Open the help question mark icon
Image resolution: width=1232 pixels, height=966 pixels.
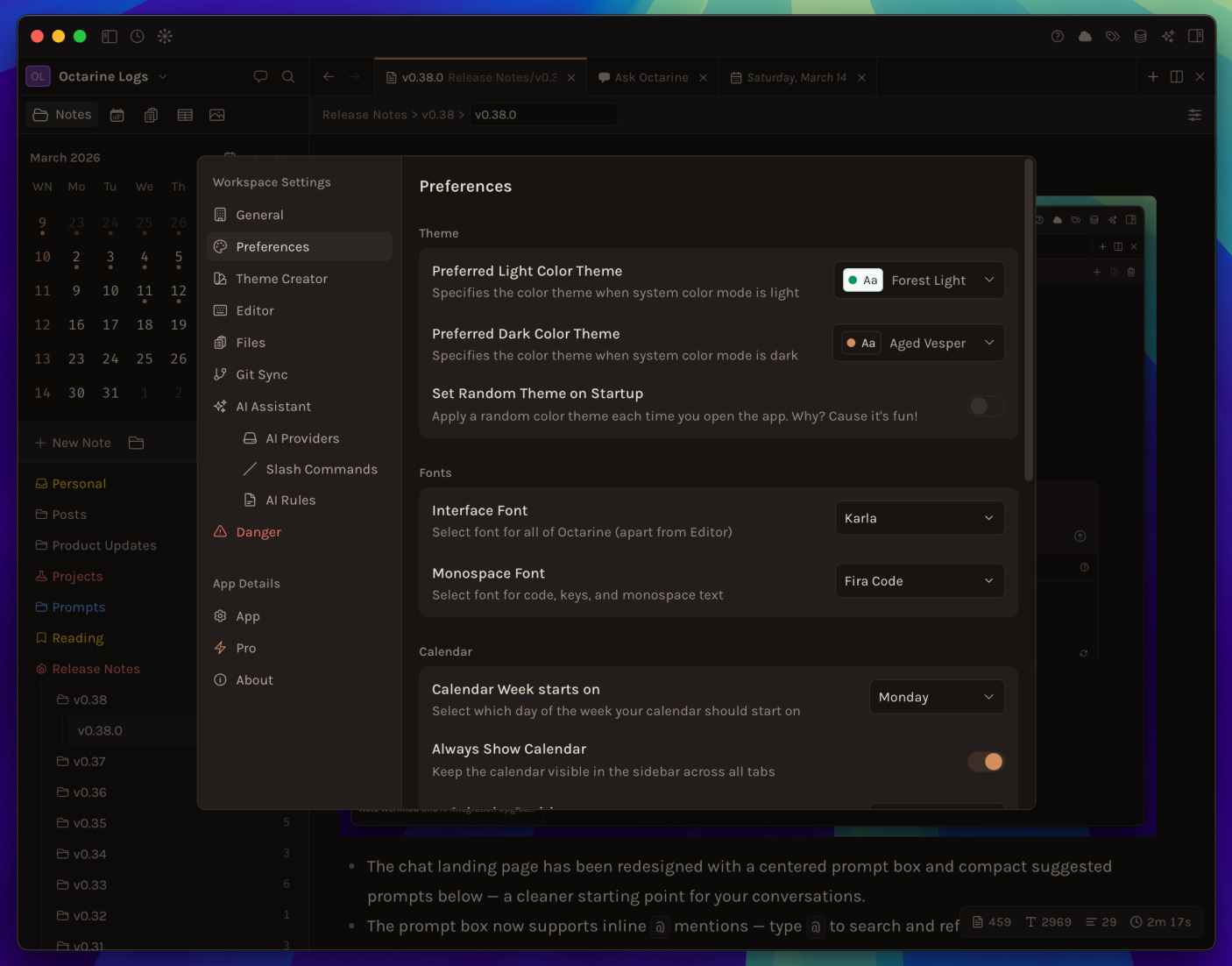[x=1058, y=36]
